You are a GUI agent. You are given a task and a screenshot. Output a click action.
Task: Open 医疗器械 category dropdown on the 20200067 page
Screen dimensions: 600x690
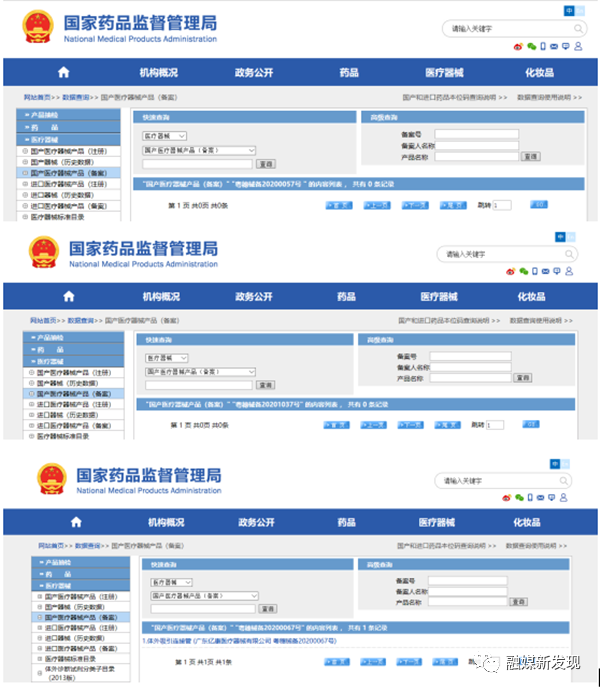coord(172,582)
